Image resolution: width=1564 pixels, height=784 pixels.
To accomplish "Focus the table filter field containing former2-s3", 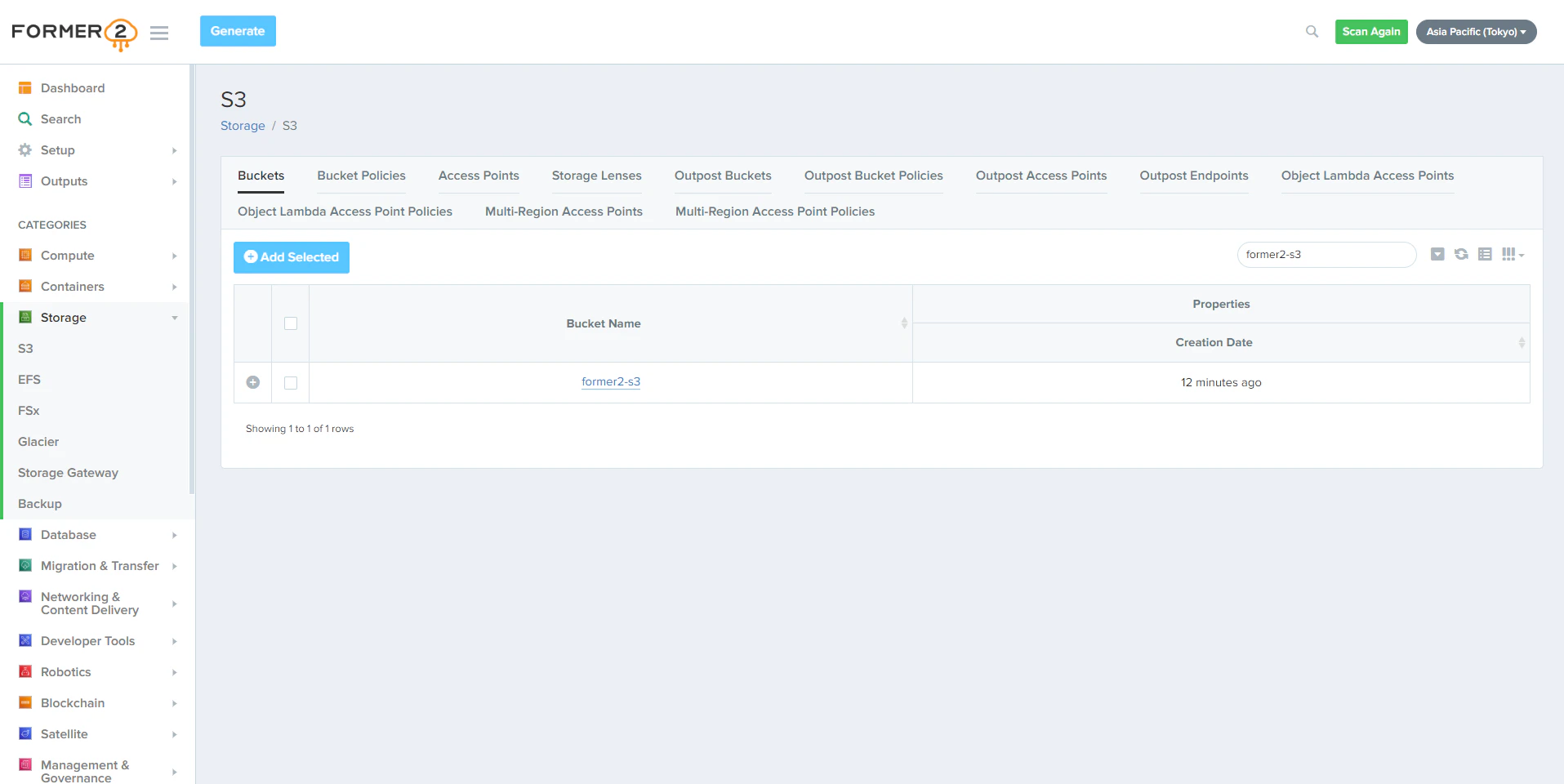I will pos(1327,255).
